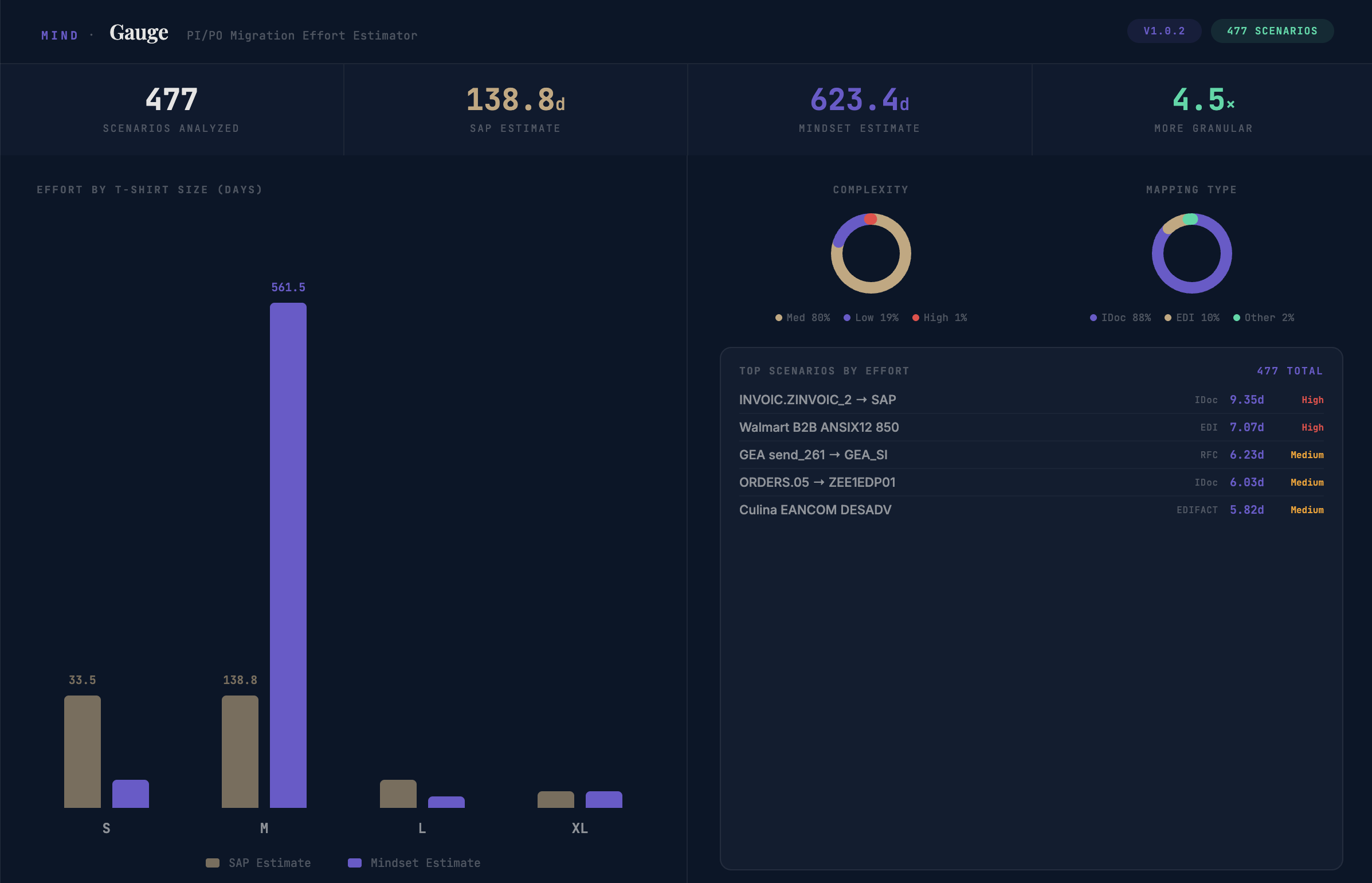Click the V1.0.2 version badge

click(x=1163, y=31)
